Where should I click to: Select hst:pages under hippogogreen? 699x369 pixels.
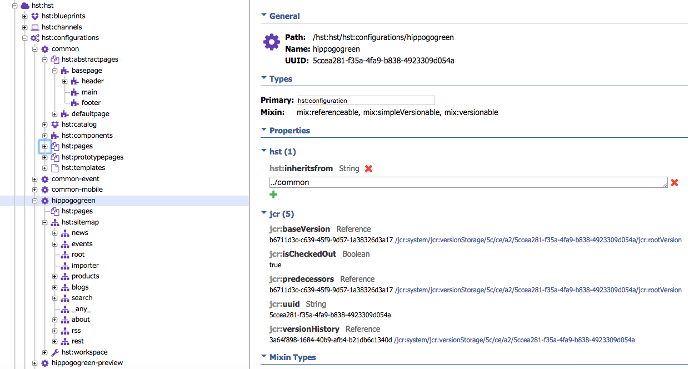coord(77,211)
